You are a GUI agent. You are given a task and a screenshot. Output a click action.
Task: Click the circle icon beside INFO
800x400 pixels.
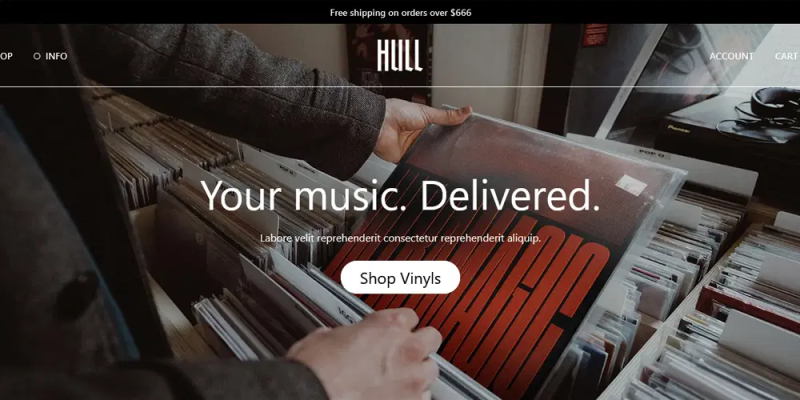[x=37, y=56]
